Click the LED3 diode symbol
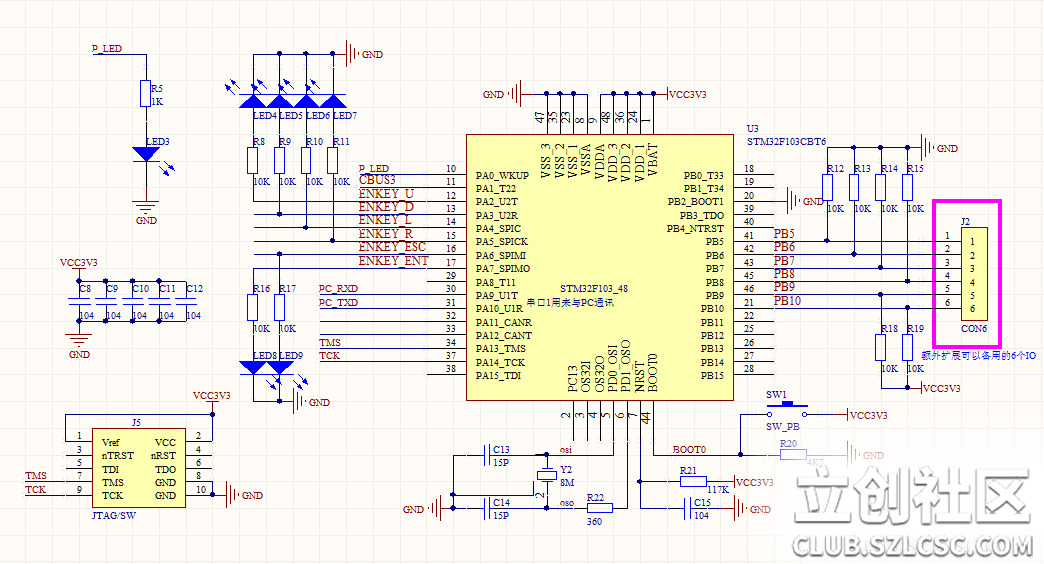Image resolution: width=1044 pixels, height=564 pixels. (x=146, y=154)
